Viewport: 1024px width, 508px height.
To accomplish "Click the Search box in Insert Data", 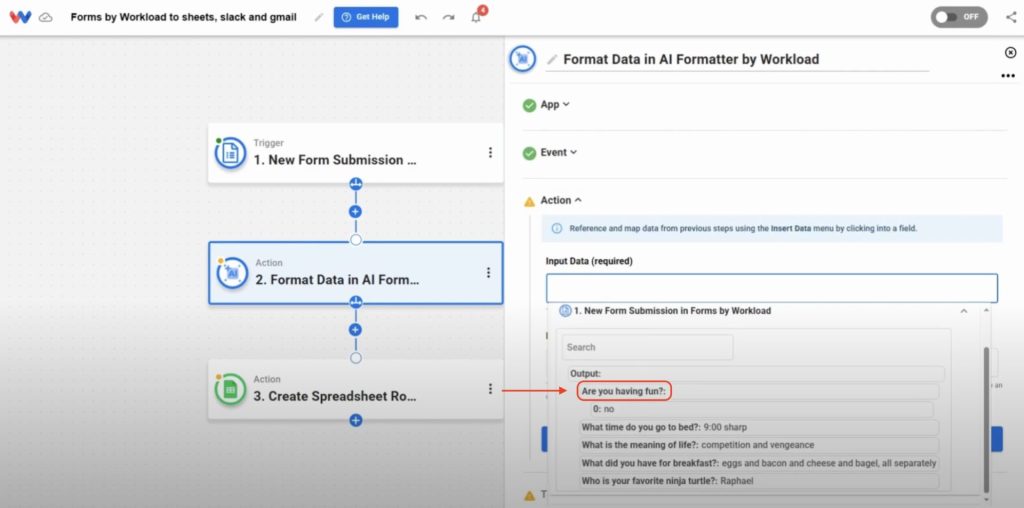I will click(647, 347).
